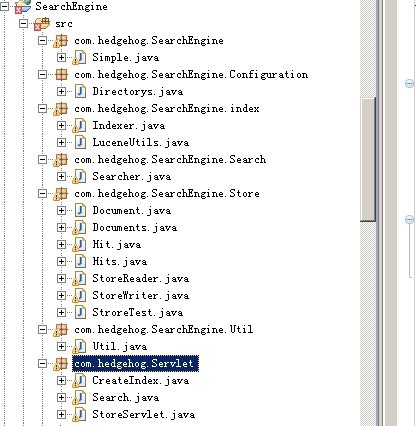Click the LuceneUtils.java file icon
The width and height of the screenshot is (416, 426).
point(80,143)
